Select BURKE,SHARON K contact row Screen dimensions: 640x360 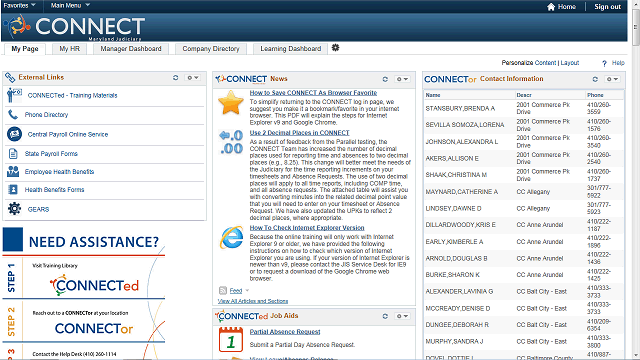(x=524, y=275)
